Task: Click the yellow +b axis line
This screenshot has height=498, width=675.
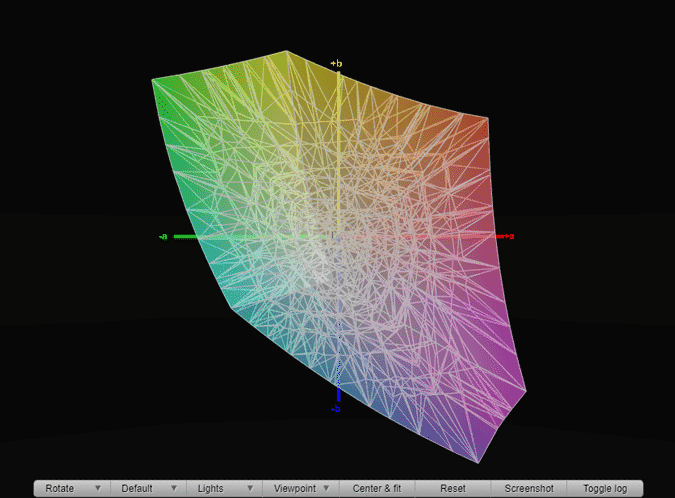Action: click(x=338, y=150)
